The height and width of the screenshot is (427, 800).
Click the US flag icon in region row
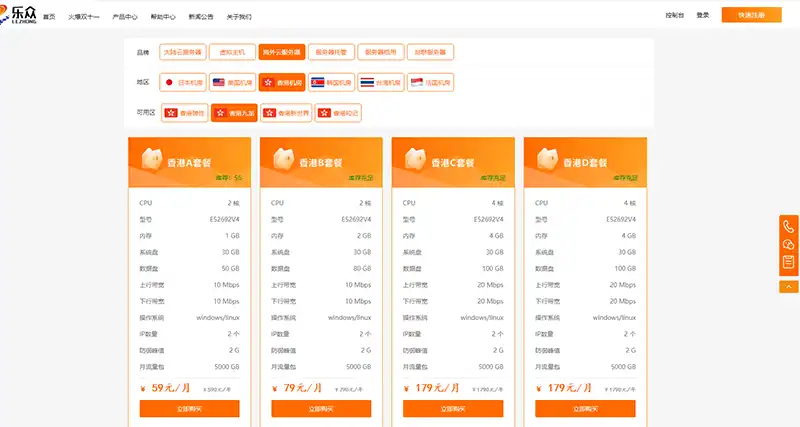[218, 82]
